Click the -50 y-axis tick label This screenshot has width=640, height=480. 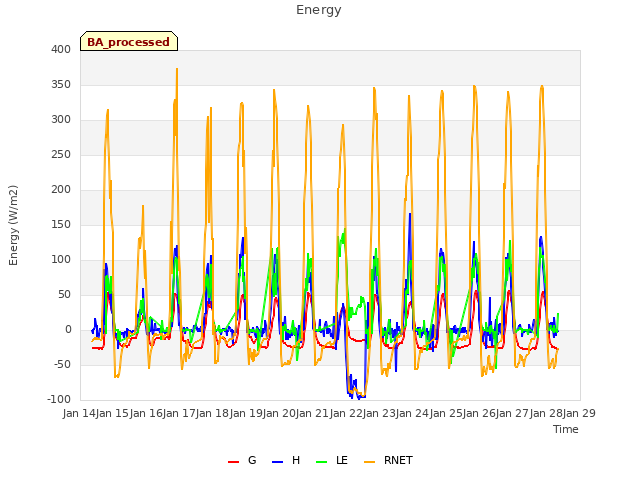62,364
